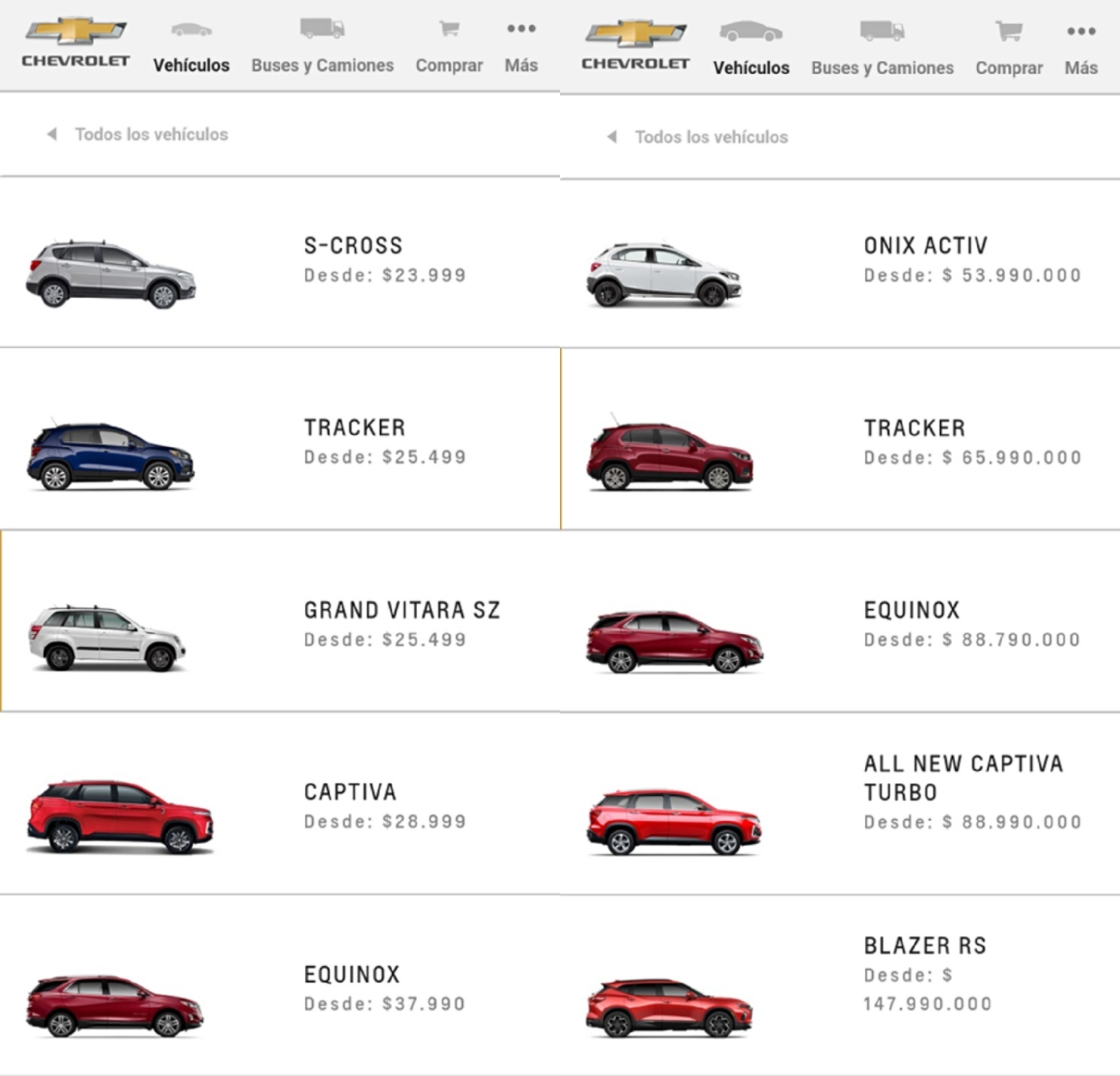Click the silver S-Cross car image

tap(111, 274)
